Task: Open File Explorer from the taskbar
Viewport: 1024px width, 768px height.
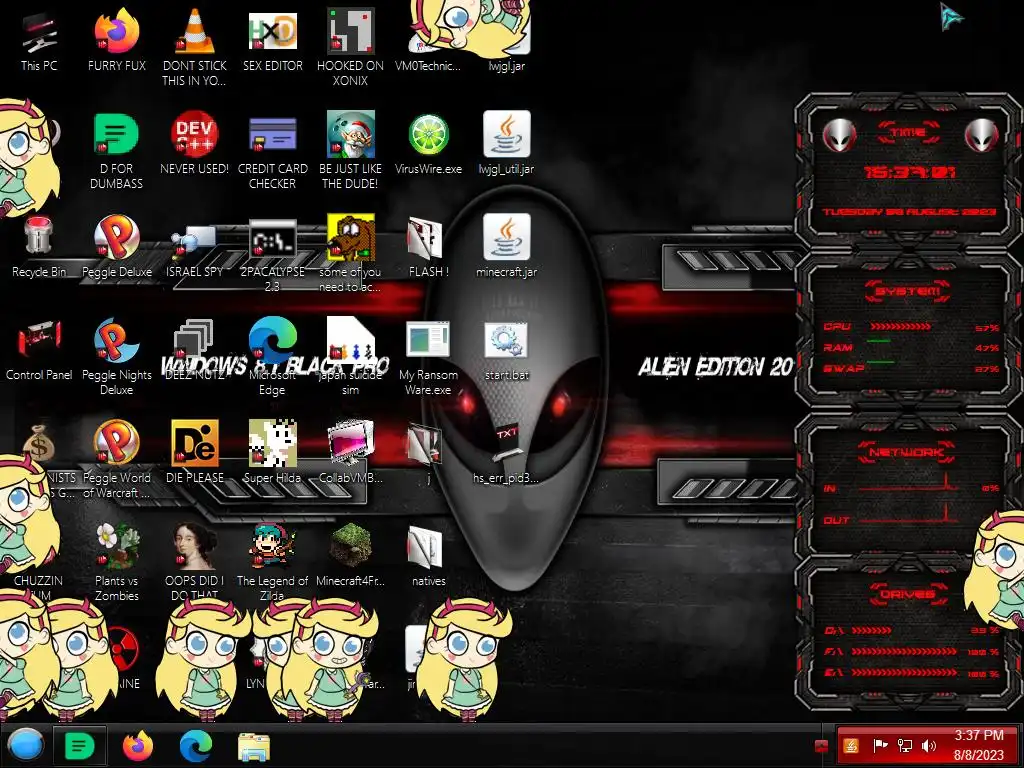Action: point(253,747)
